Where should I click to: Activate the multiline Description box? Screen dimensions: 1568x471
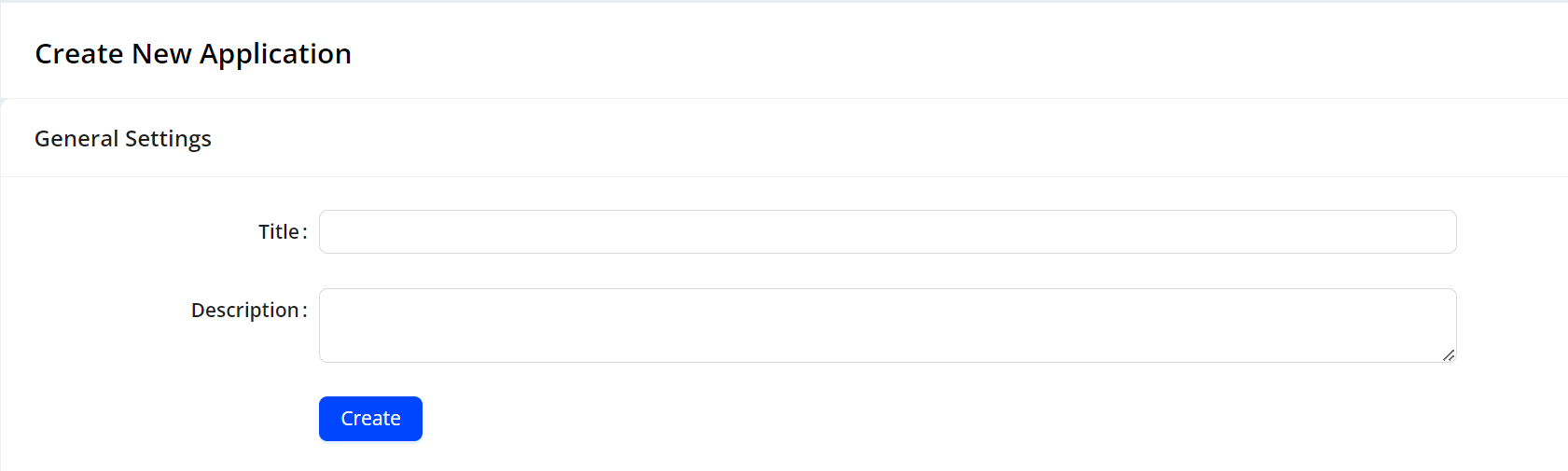(x=887, y=325)
